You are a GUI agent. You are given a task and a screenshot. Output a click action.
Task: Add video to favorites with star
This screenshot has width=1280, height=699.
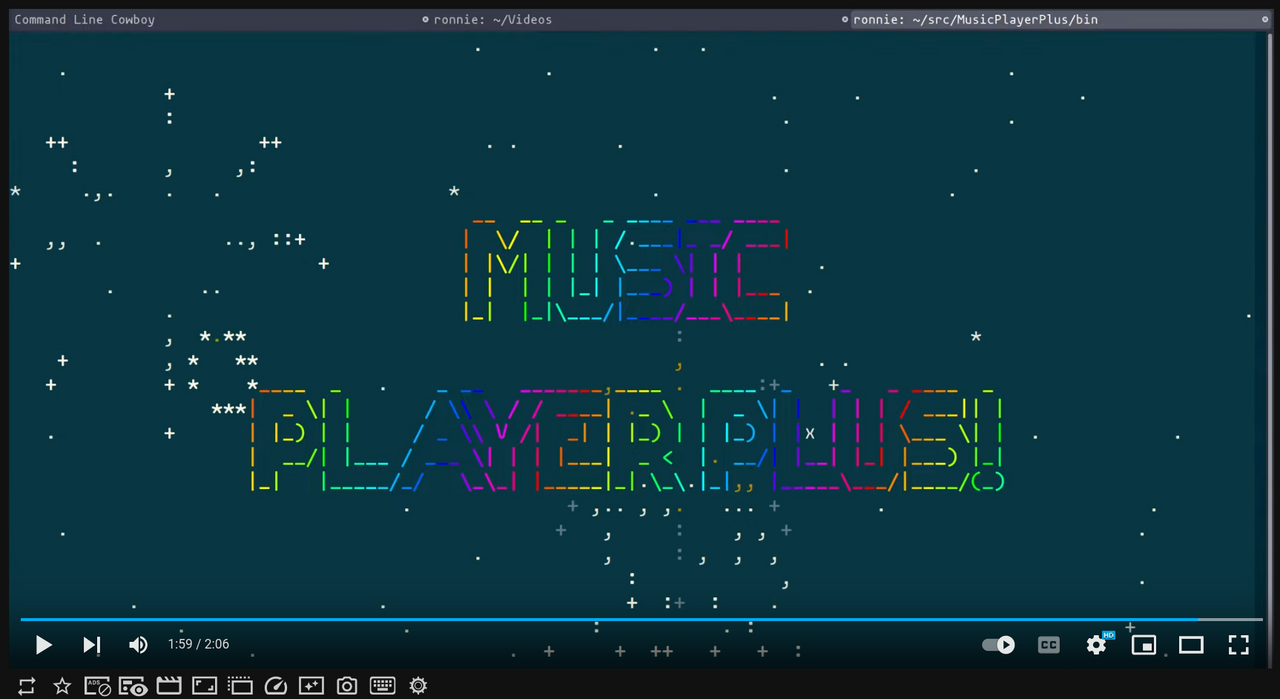(x=62, y=685)
